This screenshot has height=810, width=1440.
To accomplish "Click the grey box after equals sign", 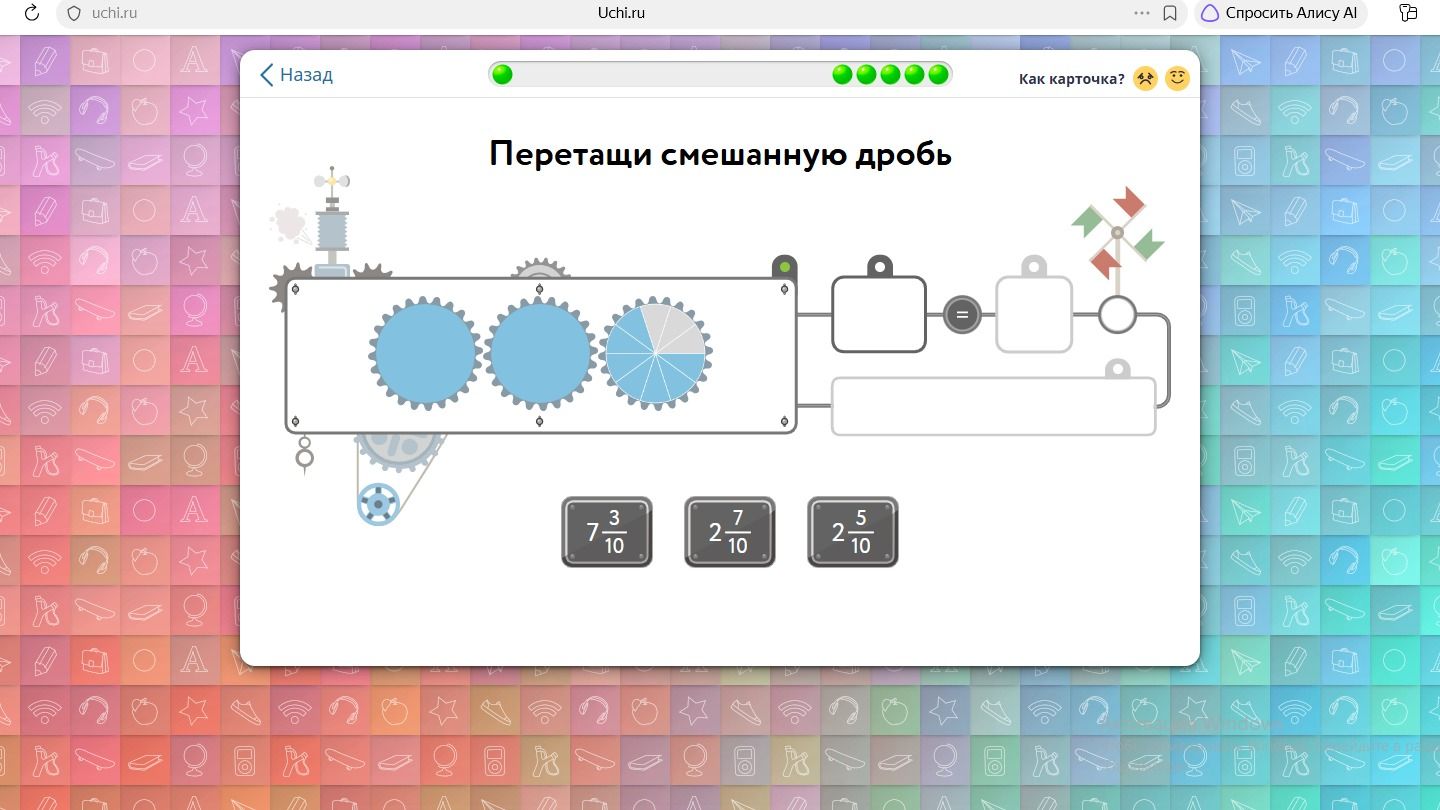I will (x=1034, y=314).
